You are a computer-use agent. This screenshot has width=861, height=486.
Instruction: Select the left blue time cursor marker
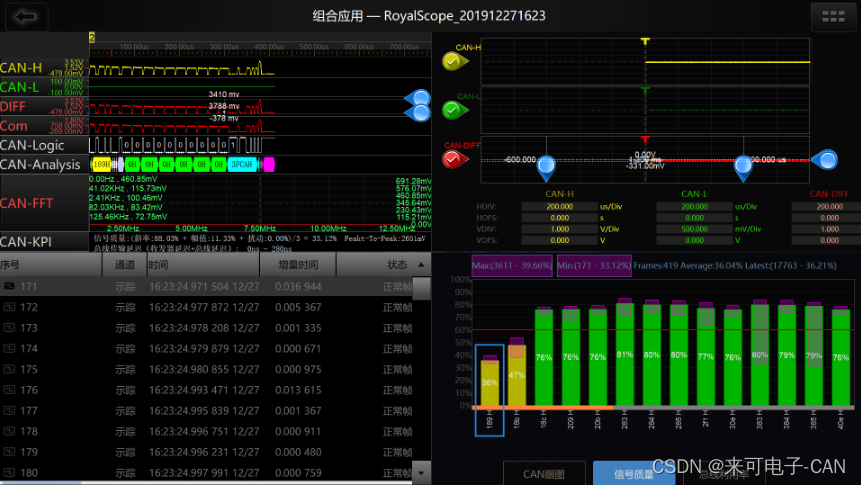coord(548,167)
